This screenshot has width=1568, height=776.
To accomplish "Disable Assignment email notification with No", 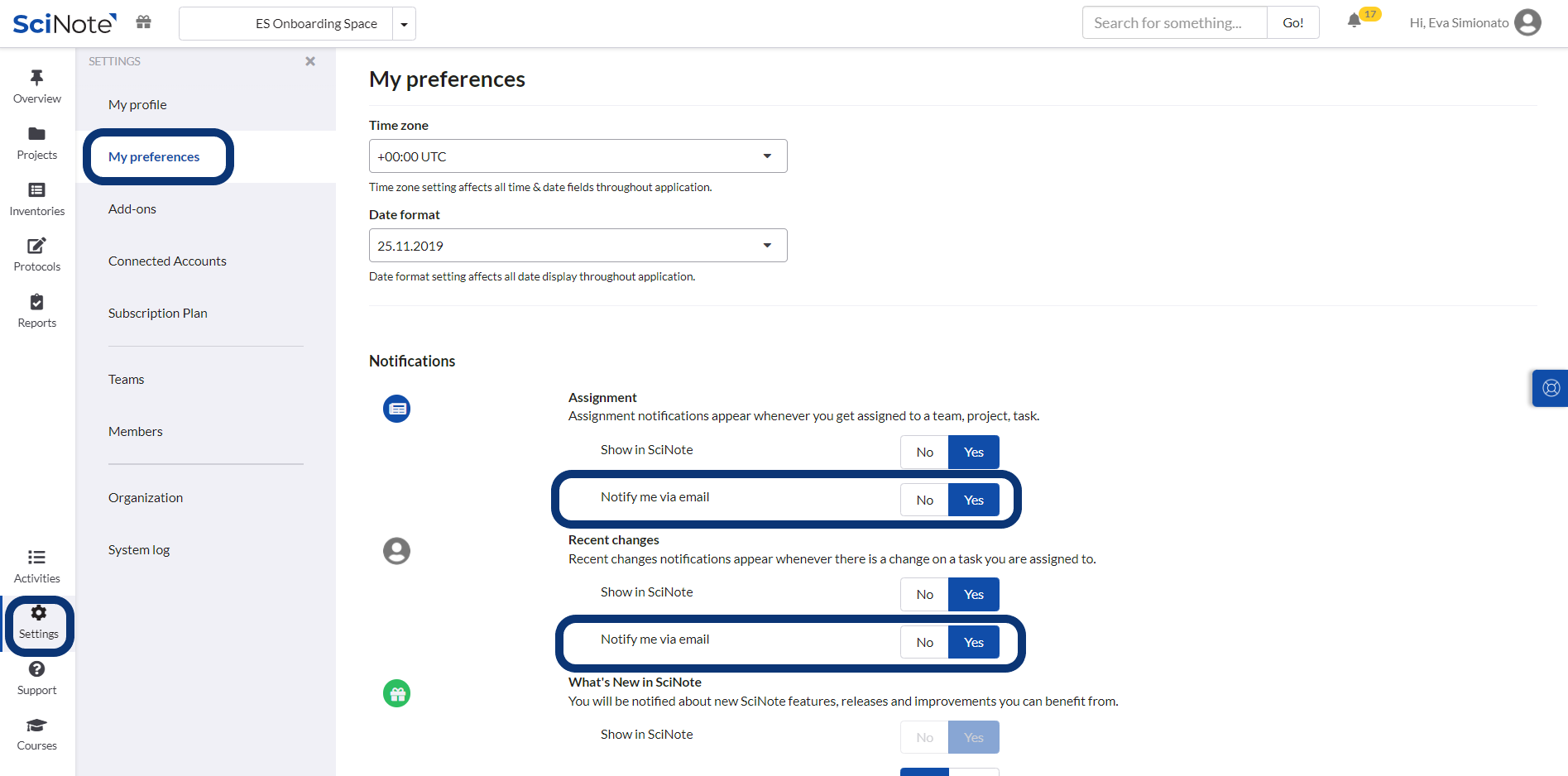I will tap(924, 501).
